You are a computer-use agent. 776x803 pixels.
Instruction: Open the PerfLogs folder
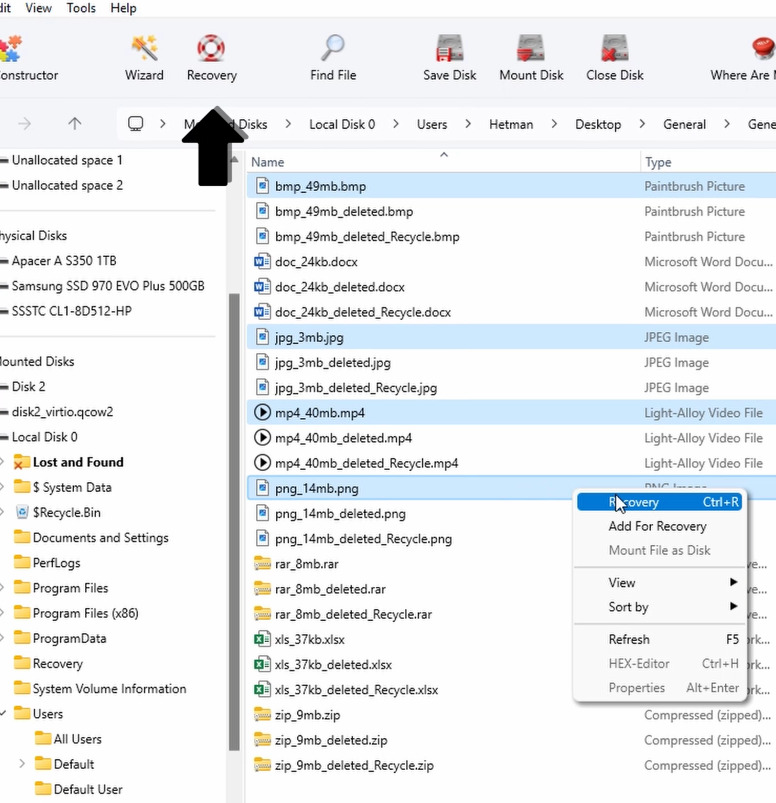56,562
